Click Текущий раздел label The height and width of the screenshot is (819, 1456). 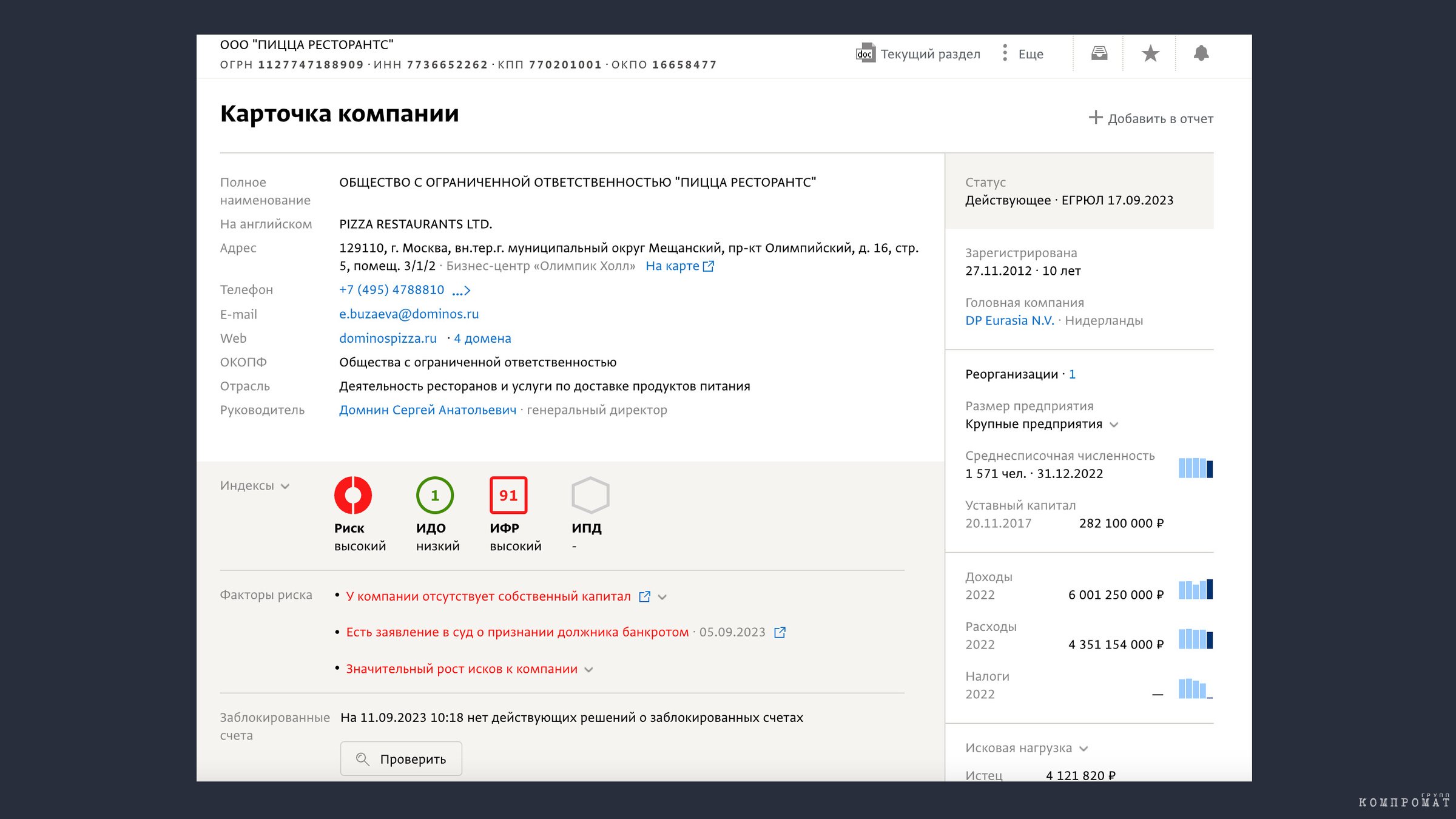click(930, 54)
